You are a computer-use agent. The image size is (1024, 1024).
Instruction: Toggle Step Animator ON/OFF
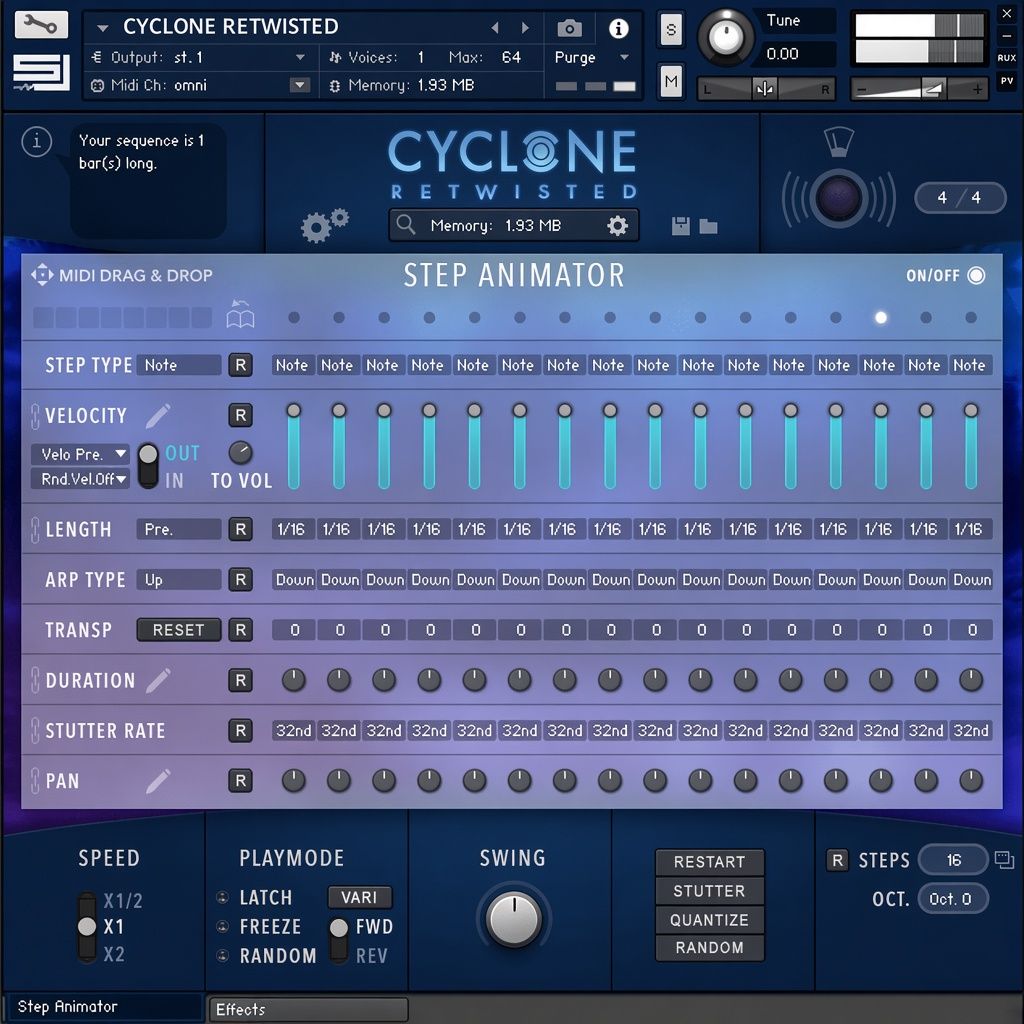tap(976, 276)
